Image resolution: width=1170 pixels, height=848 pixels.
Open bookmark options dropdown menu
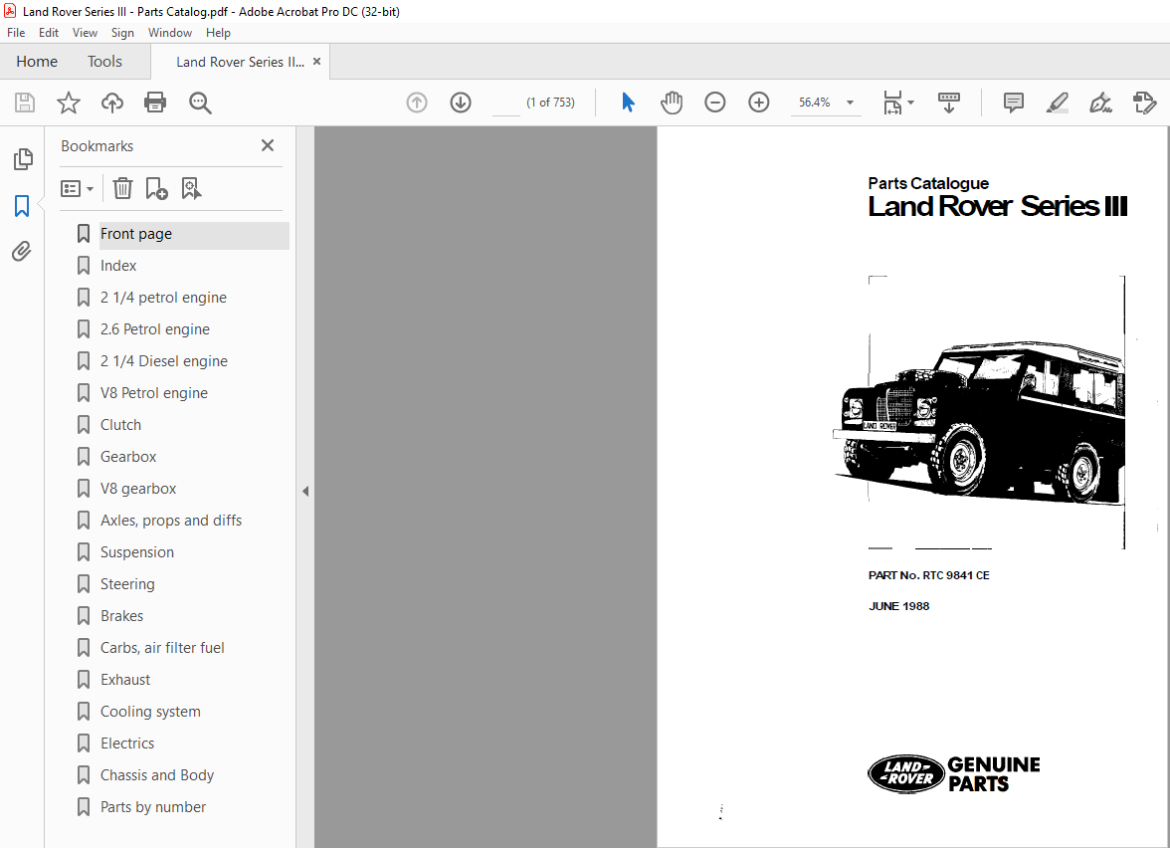point(77,188)
